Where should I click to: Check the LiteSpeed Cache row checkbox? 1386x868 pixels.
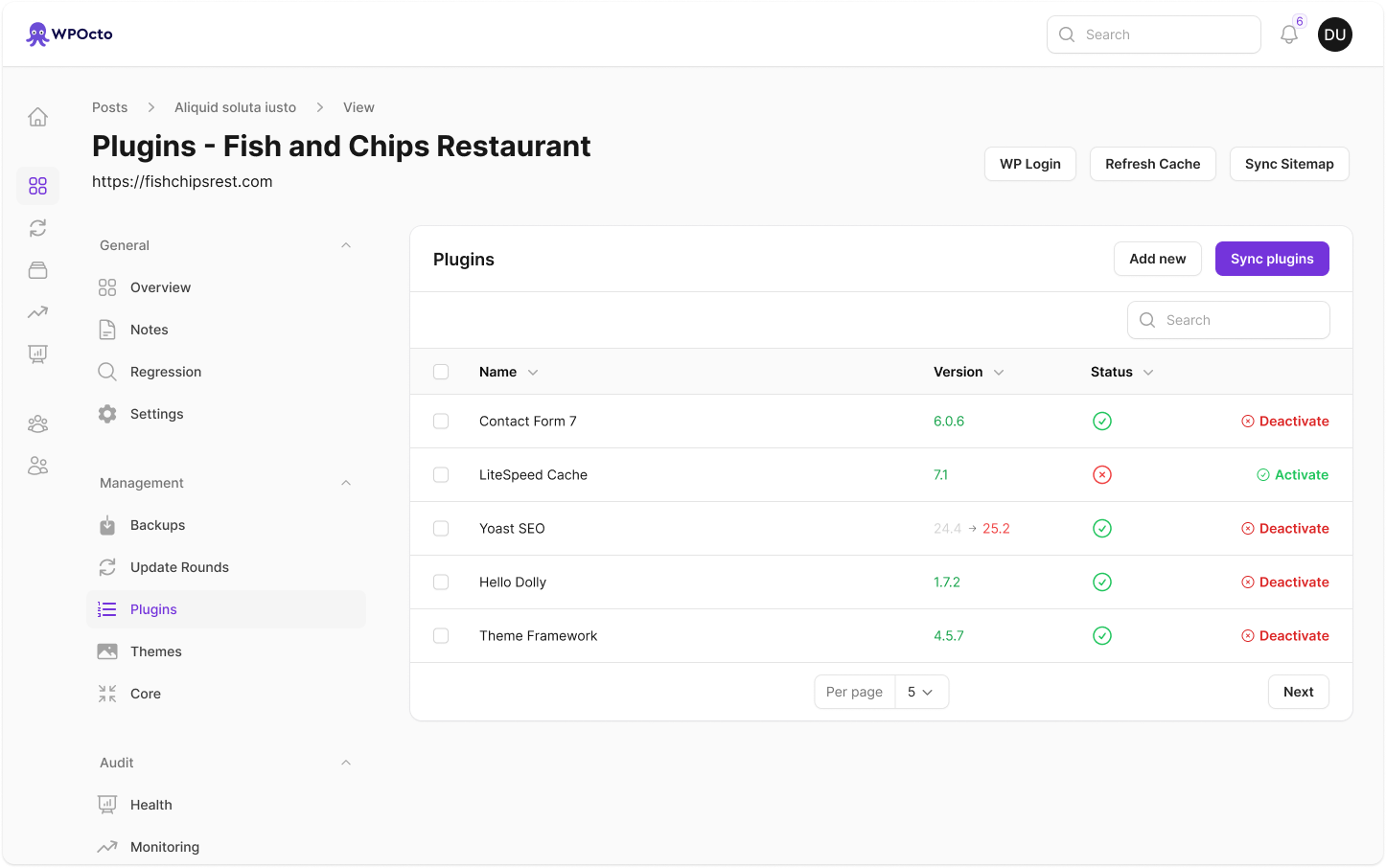coord(441,475)
